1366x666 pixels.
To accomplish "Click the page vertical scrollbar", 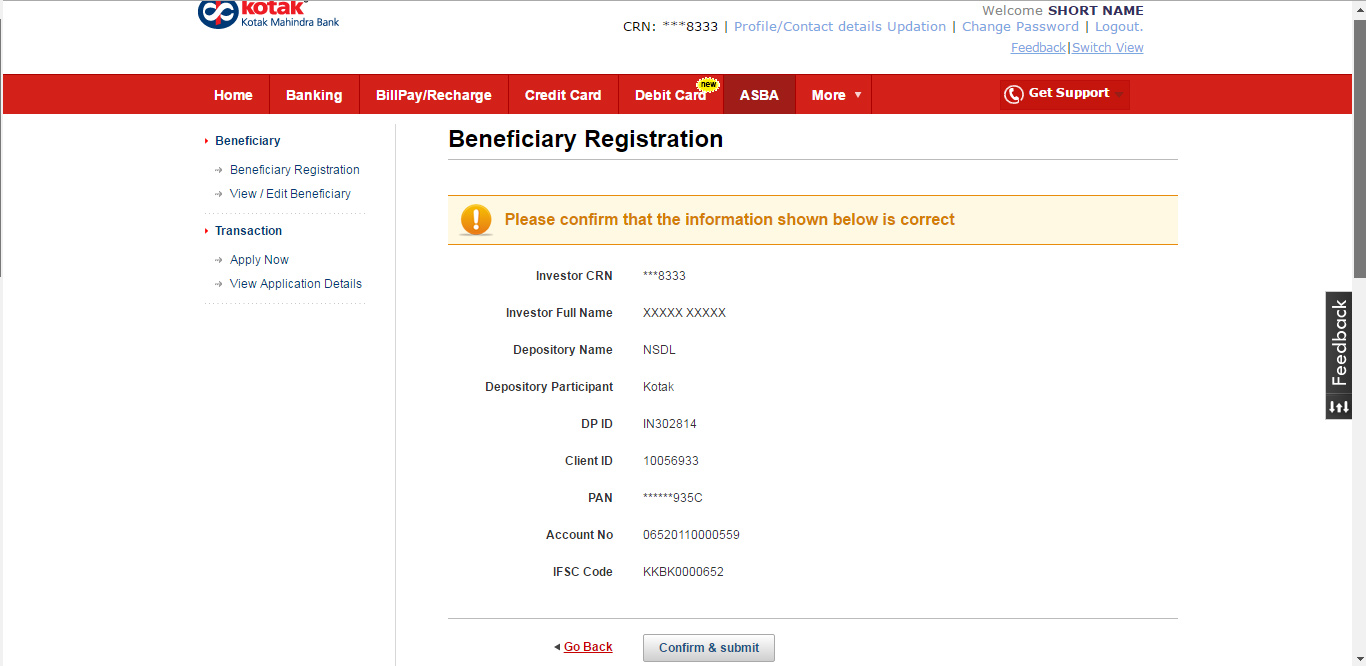I will click(1358, 150).
